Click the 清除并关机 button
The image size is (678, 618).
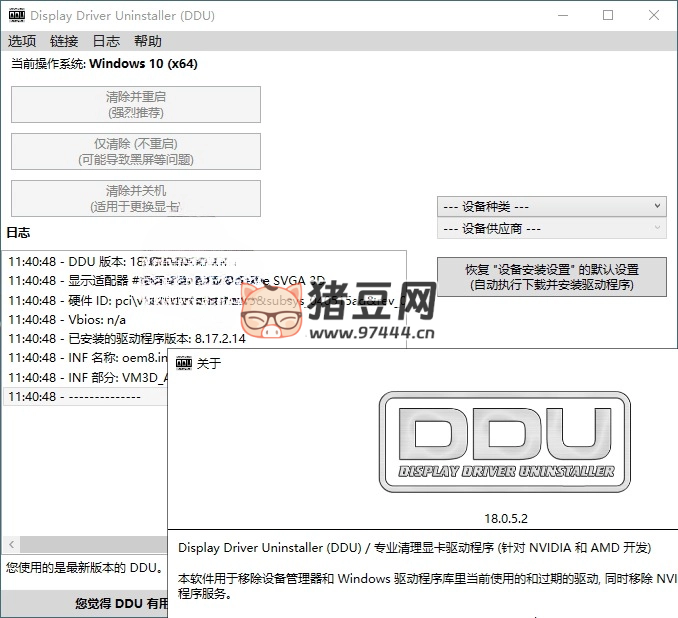click(x=136, y=198)
